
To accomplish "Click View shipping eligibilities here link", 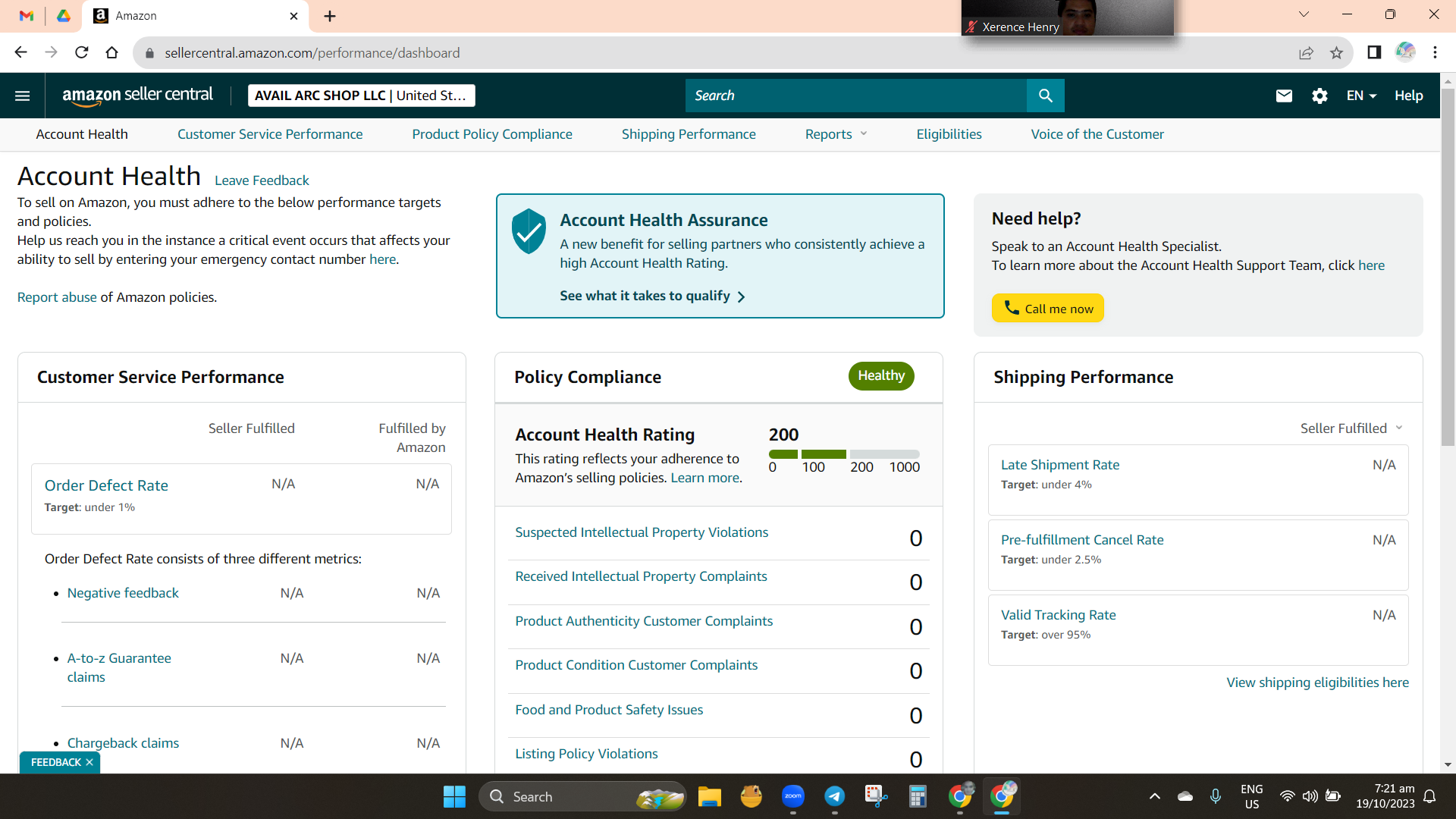I will (1318, 682).
